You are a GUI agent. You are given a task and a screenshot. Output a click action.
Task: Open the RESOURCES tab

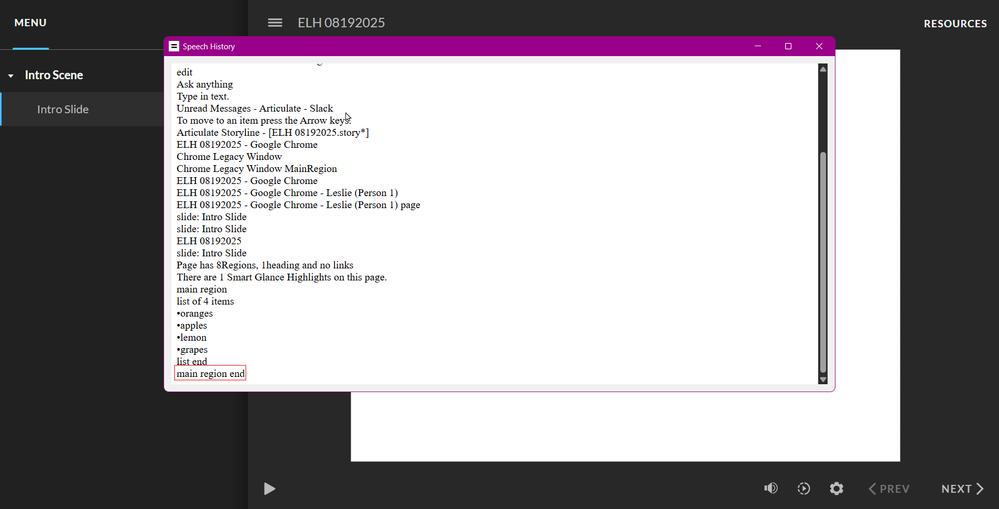955,24
